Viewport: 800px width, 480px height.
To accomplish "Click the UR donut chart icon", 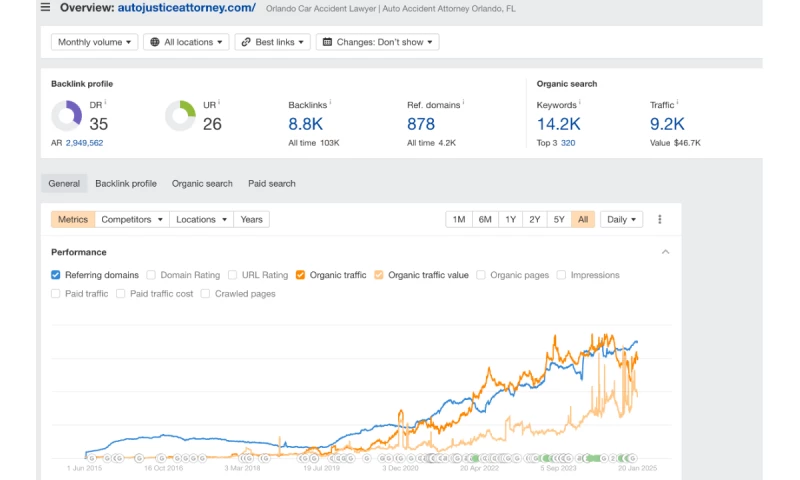I will click(x=180, y=116).
